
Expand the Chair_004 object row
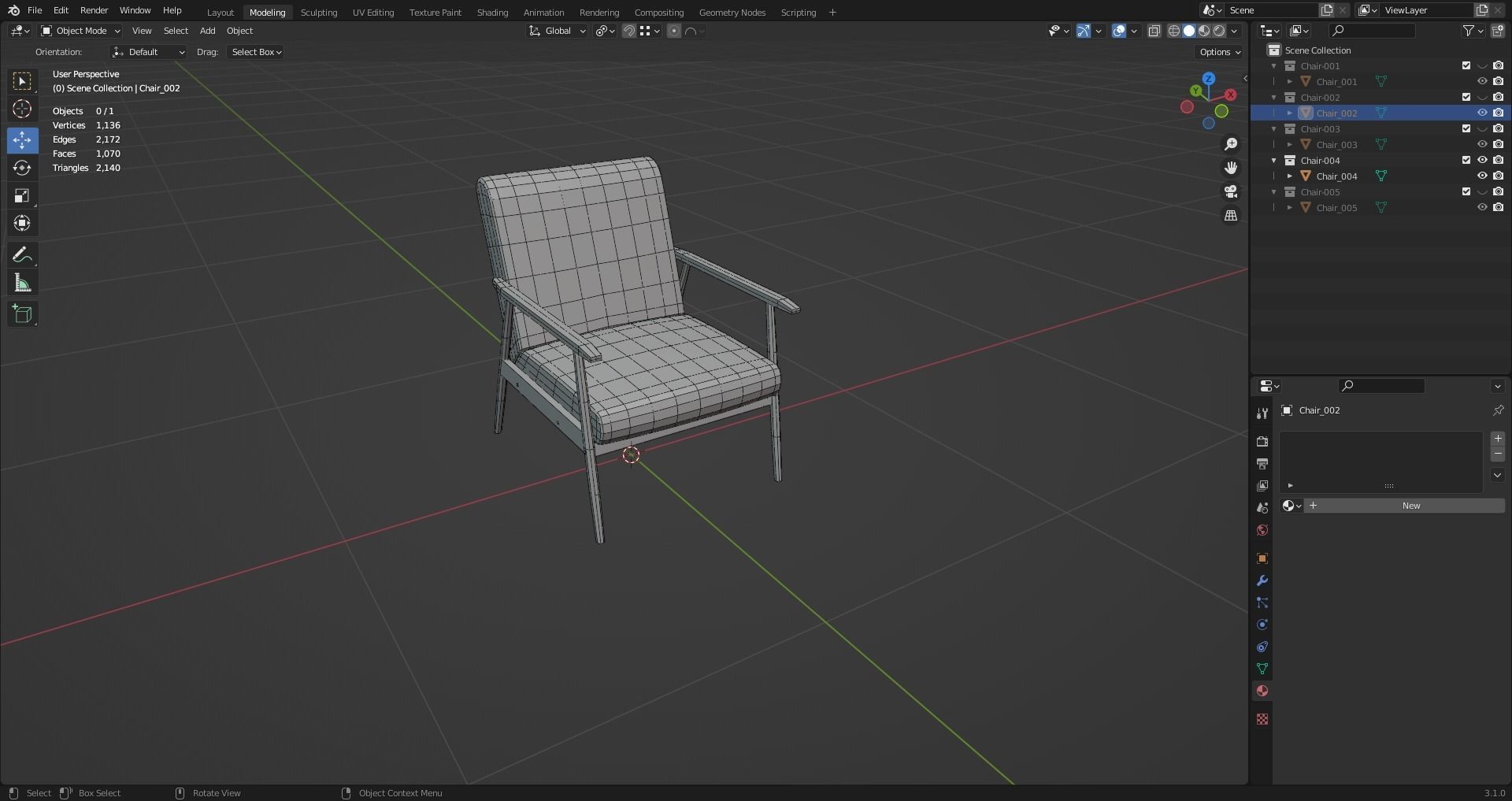pos(1290,176)
